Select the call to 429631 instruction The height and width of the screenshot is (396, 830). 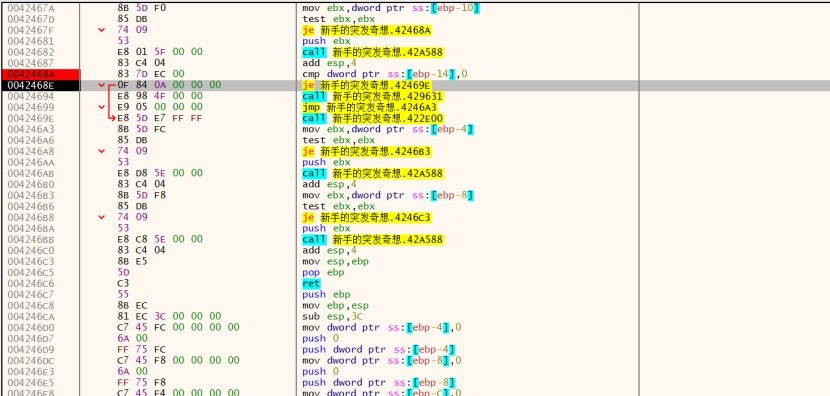373,96
